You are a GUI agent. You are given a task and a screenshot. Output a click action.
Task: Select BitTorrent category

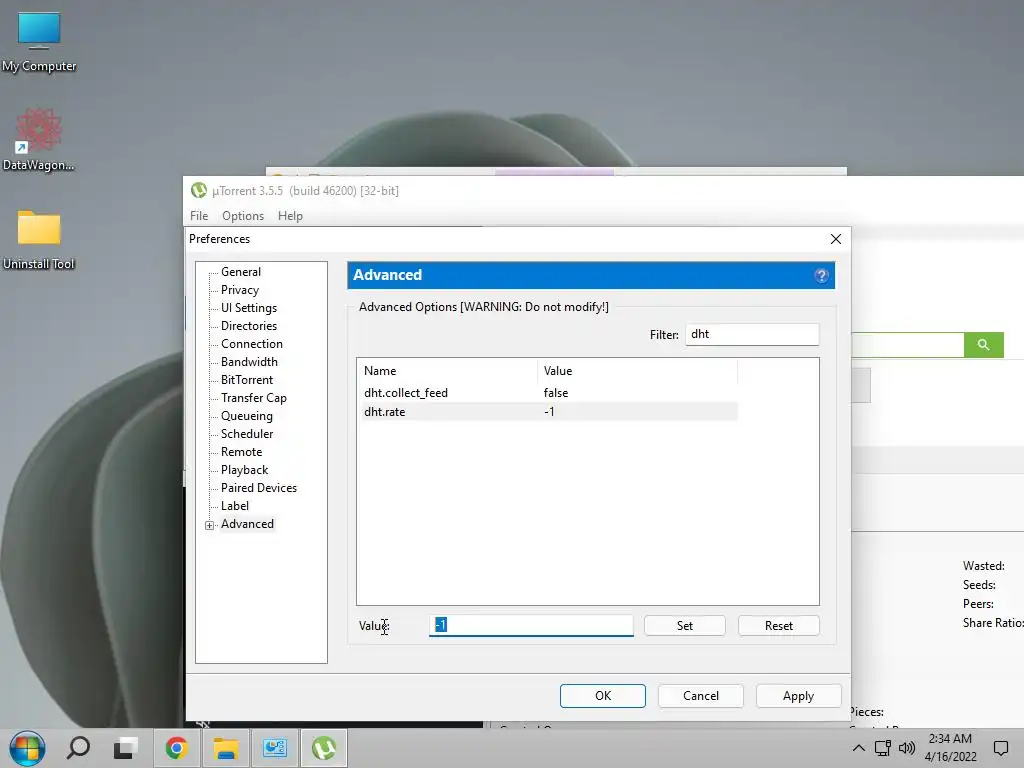(x=247, y=379)
